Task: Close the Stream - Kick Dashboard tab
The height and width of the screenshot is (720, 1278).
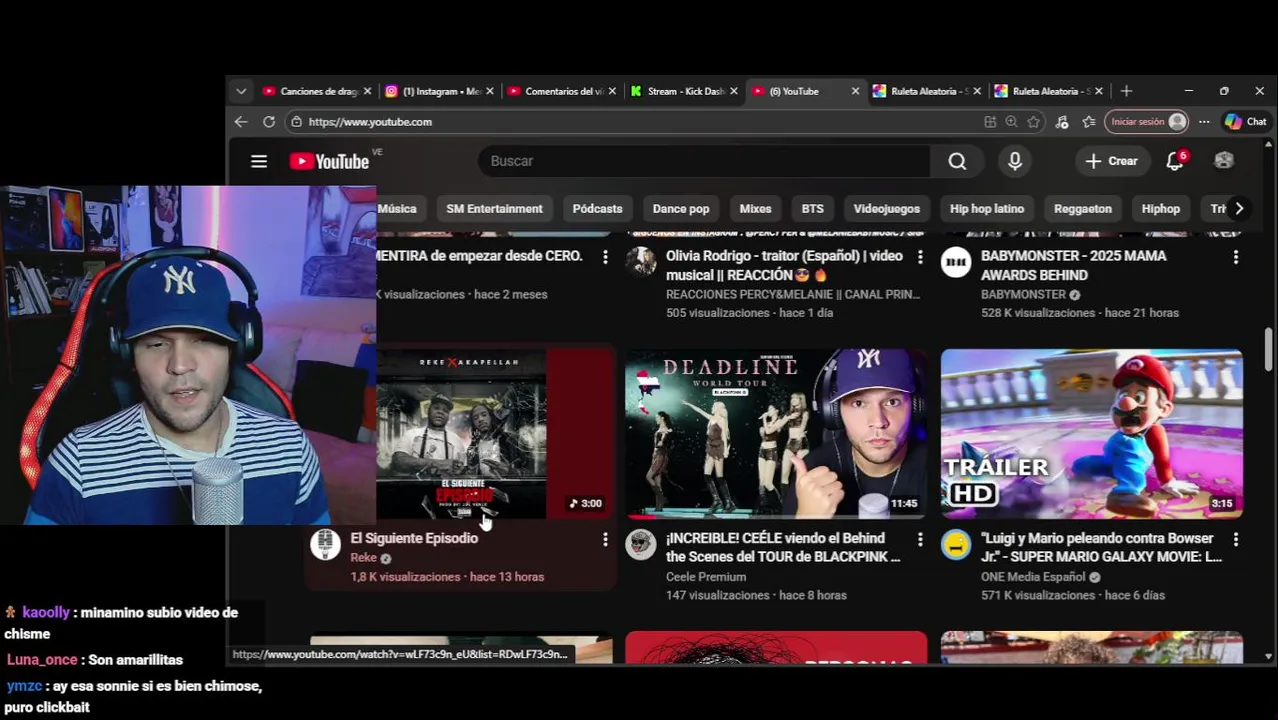Action: 734,91
